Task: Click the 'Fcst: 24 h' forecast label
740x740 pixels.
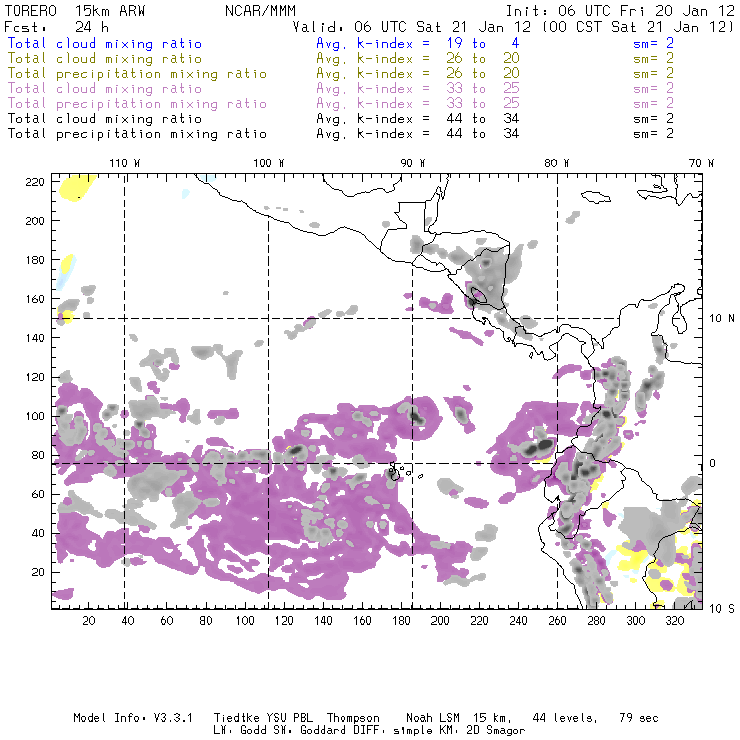Action: 57,27
